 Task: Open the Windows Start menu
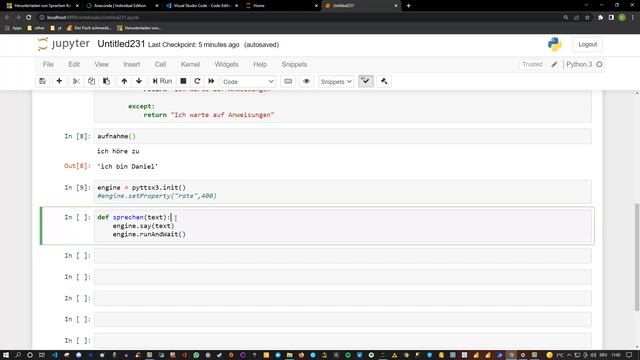(6, 355)
